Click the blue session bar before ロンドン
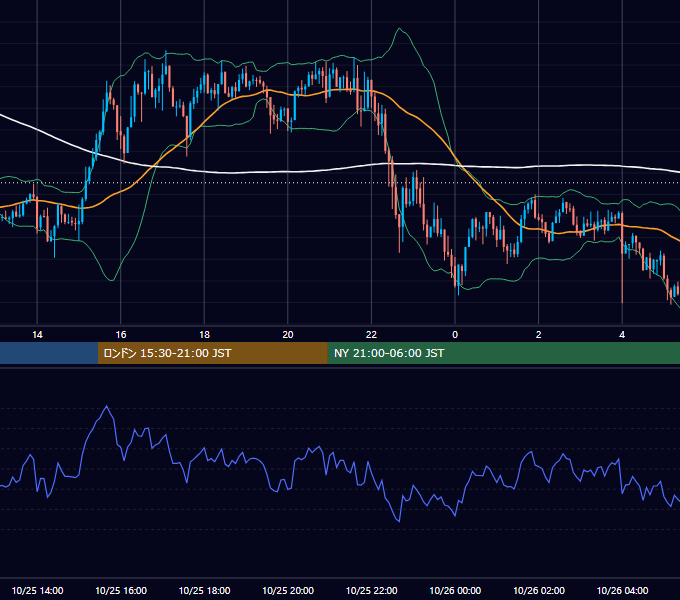 tap(49, 353)
